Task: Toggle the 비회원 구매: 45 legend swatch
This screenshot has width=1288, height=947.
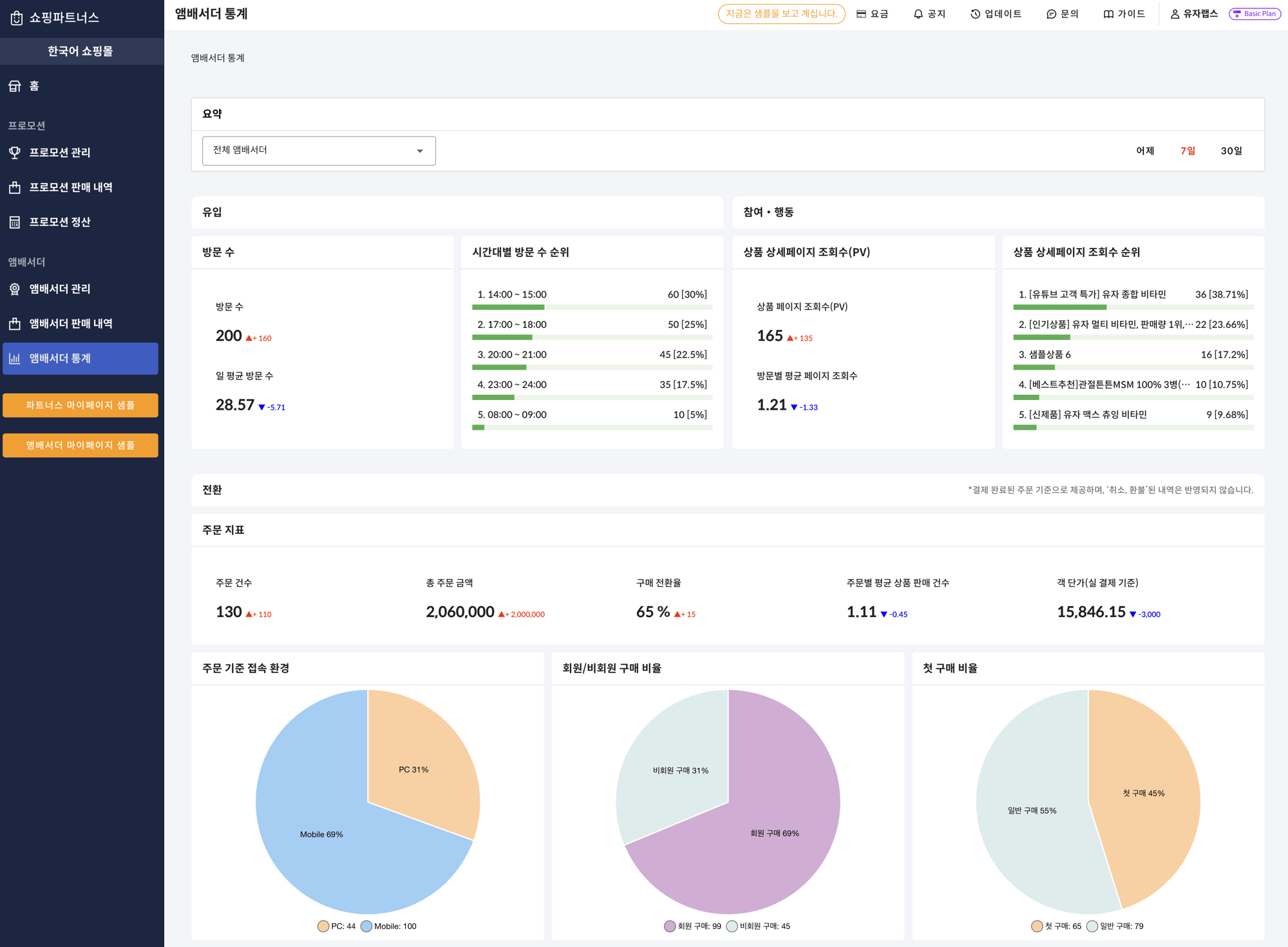Action: click(732, 926)
